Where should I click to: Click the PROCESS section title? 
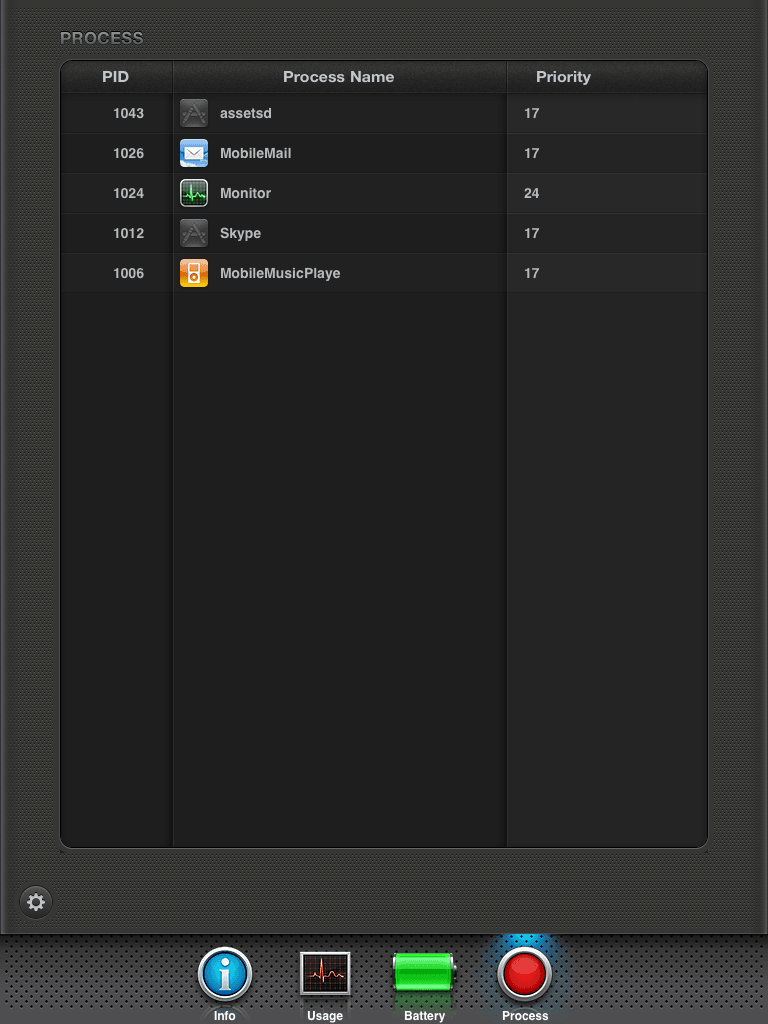(101, 38)
